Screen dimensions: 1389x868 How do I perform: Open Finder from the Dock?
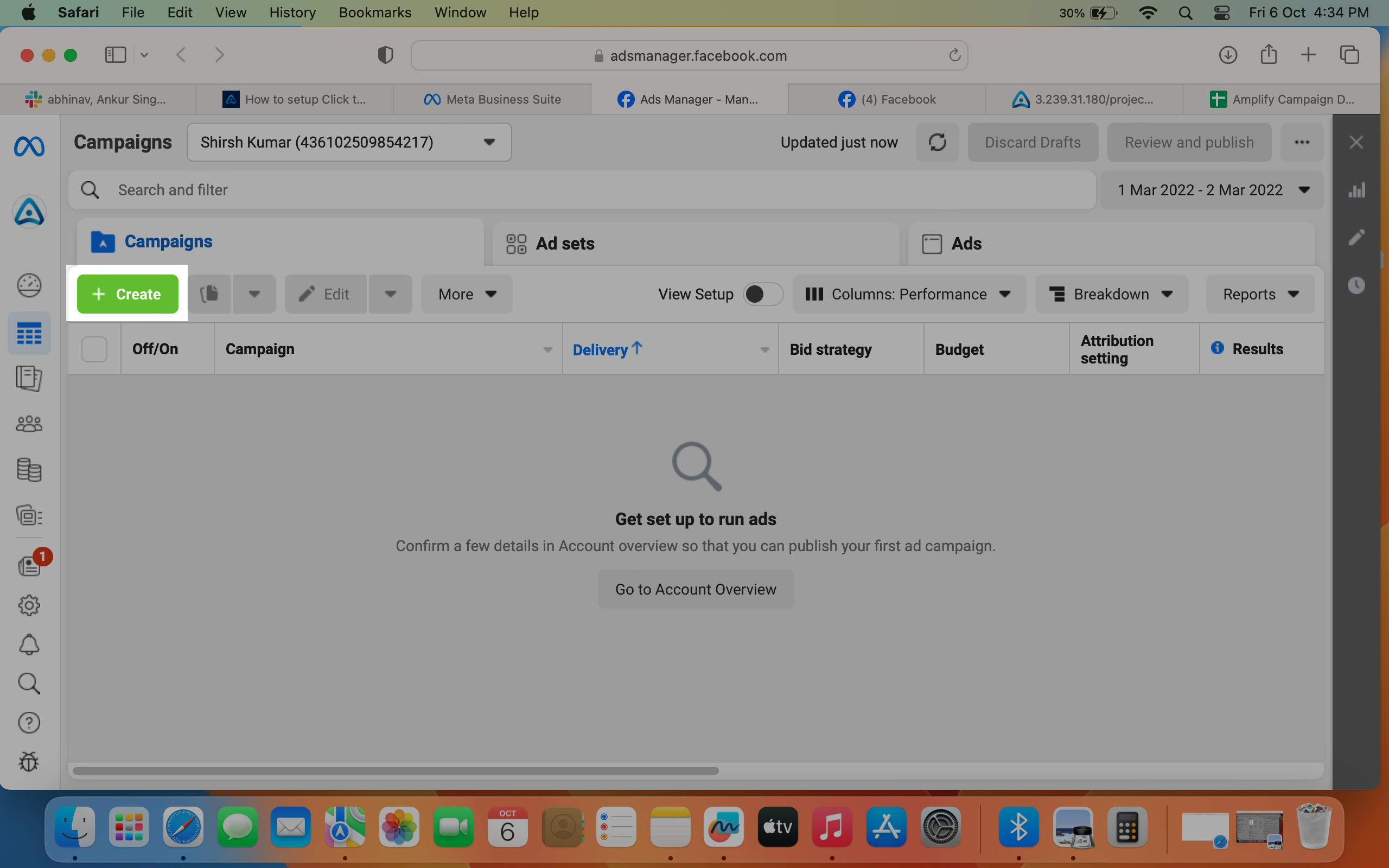pos(75,827)
